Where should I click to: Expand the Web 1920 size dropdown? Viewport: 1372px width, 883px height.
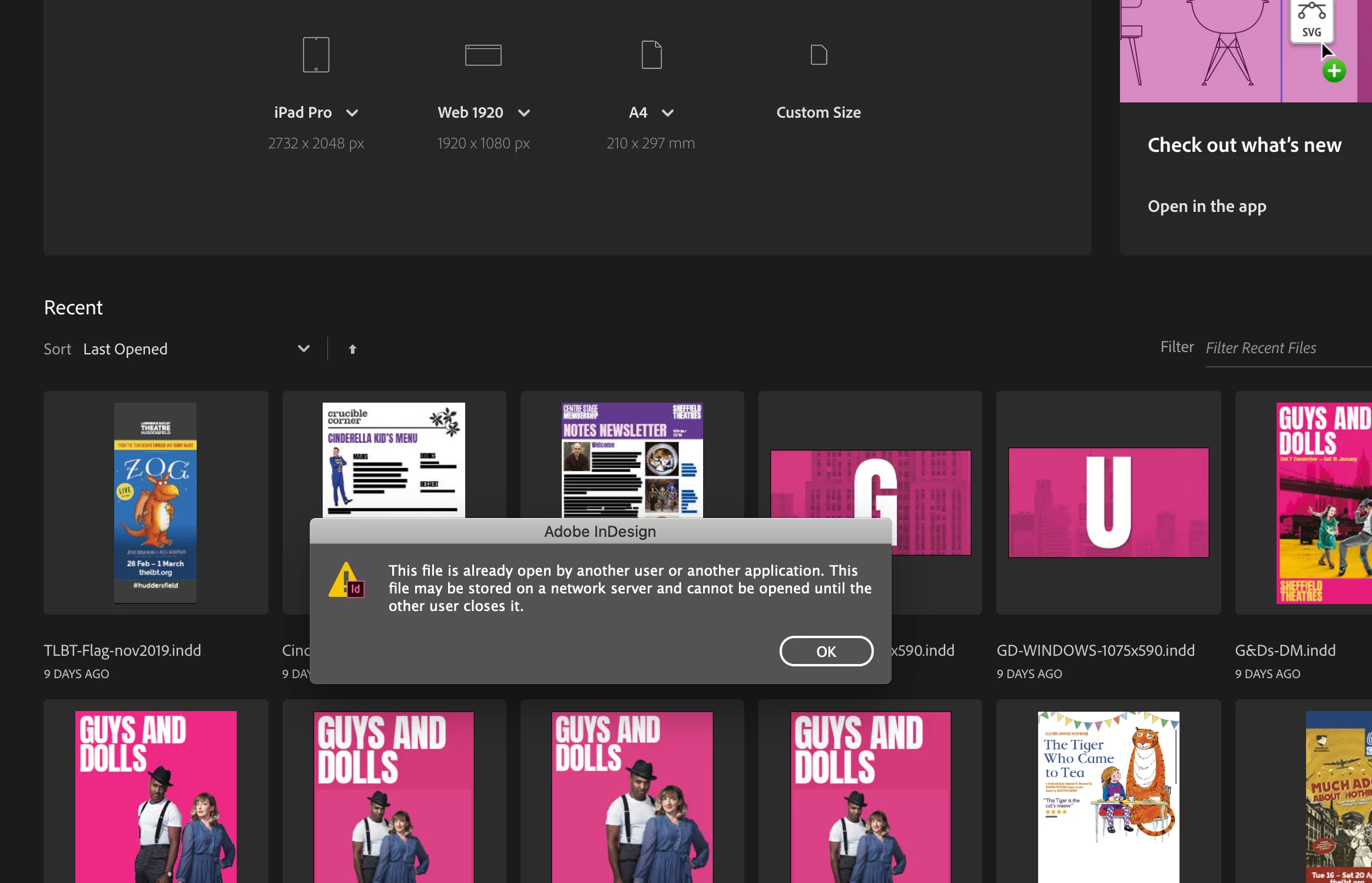tap(524, 113)
